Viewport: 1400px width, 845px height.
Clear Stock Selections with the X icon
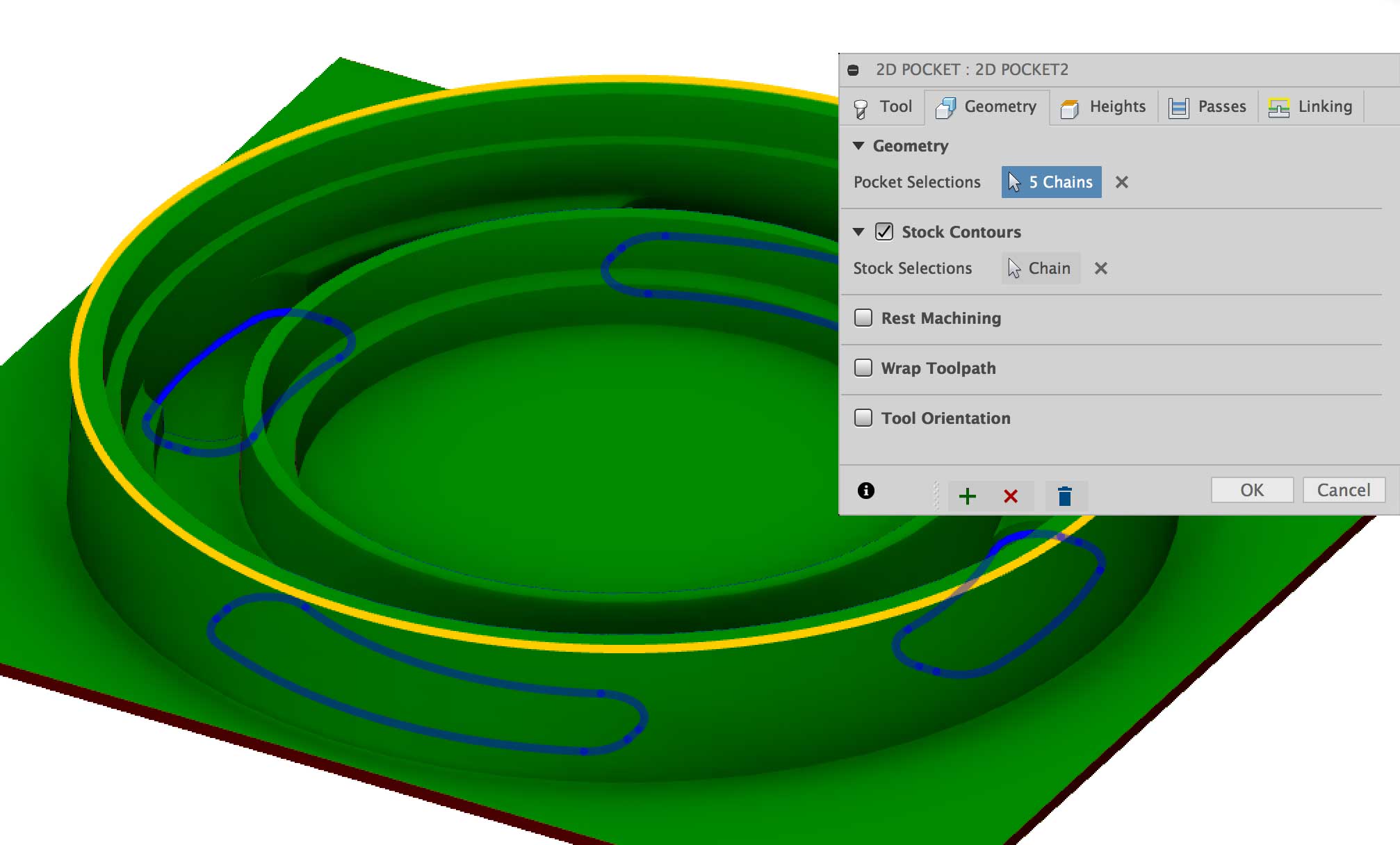[1100, 268]
